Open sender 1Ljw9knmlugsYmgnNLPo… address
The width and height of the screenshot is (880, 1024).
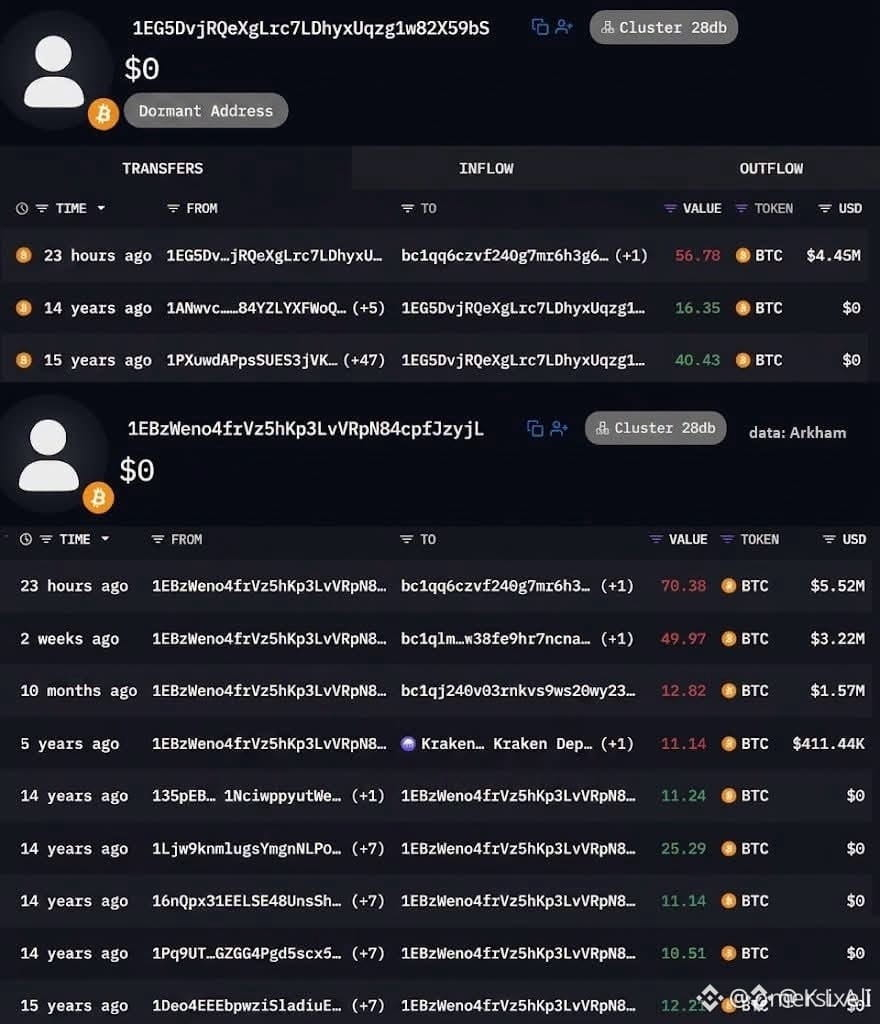247,849
